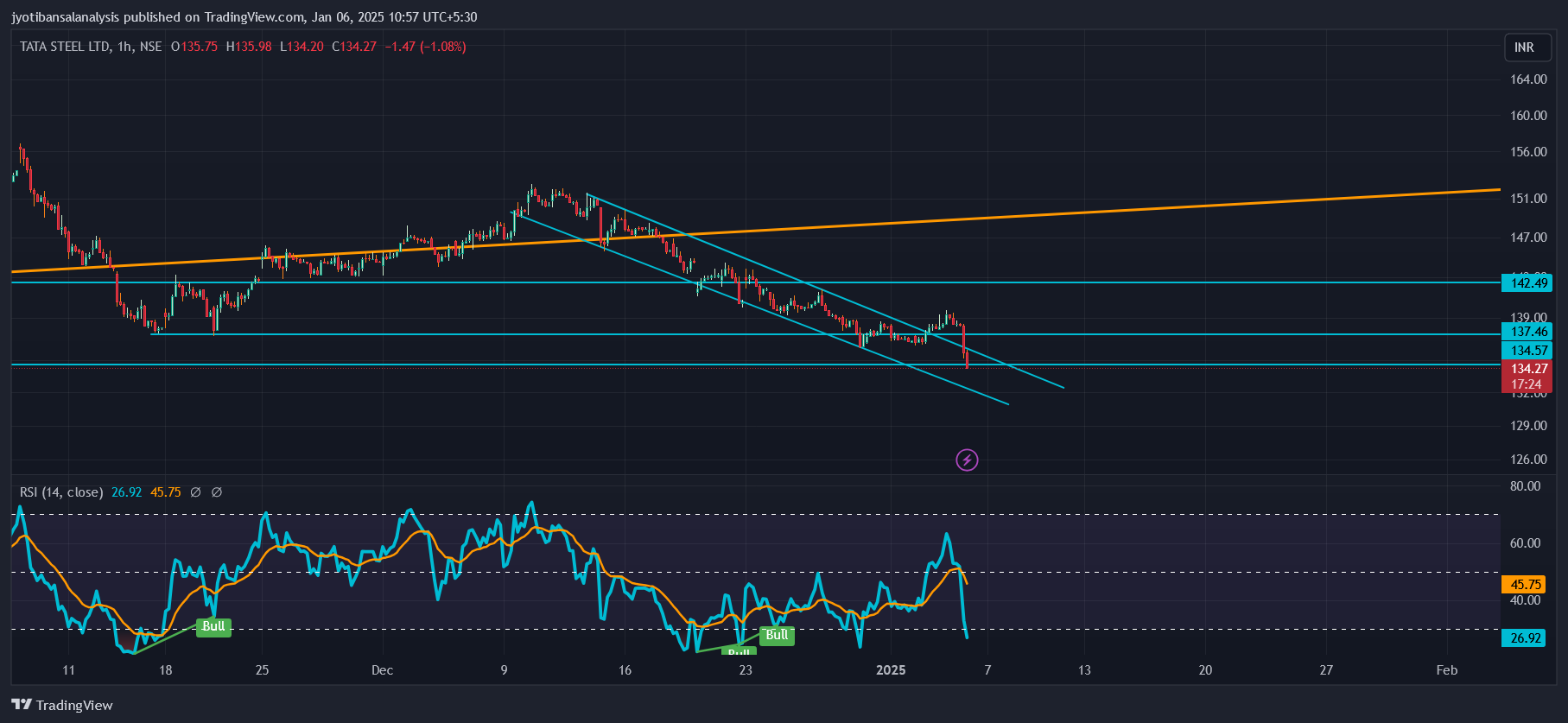Click the first Bull divergence label near 18
The image size is (1568, 723).
(213, 627)
